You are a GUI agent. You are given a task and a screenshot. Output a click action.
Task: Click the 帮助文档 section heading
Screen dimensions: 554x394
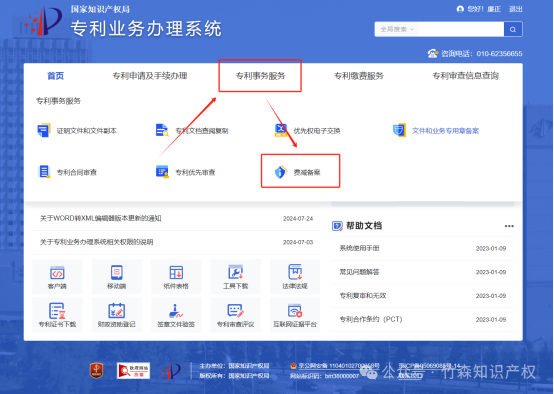pyautogui.click(x=364, y=226)
